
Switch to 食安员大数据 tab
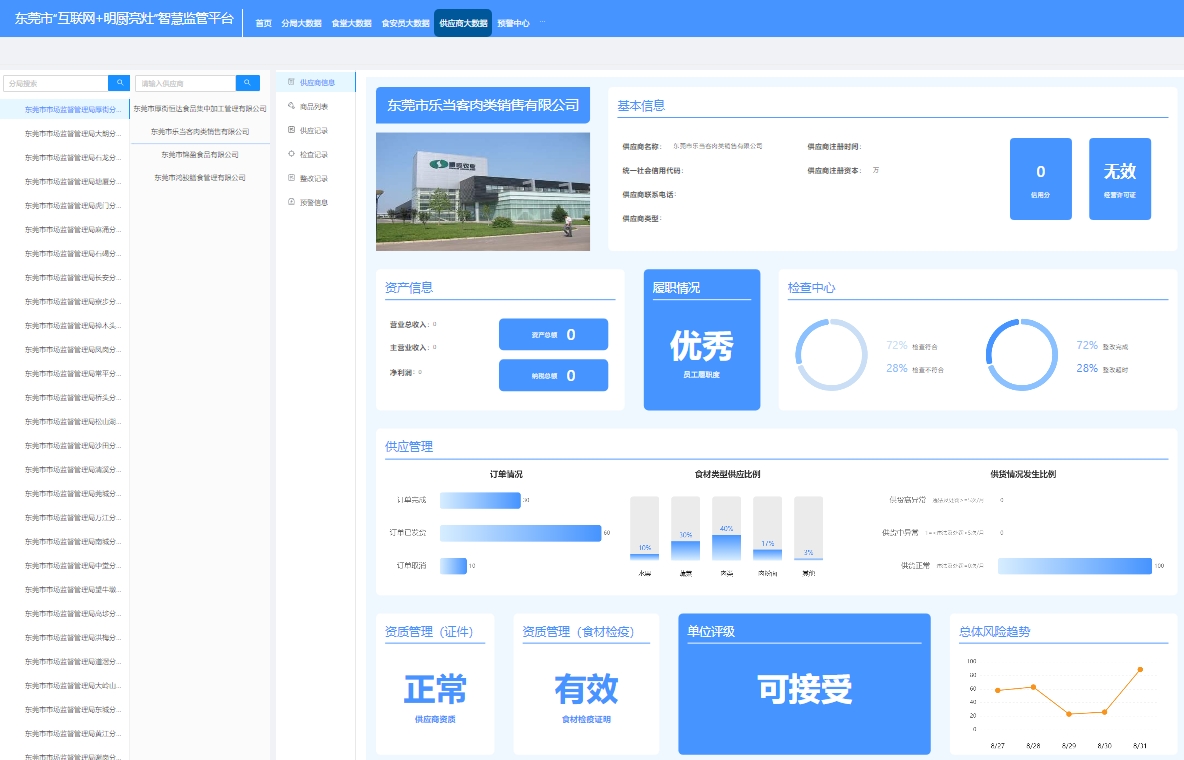(x=405, y=23)
